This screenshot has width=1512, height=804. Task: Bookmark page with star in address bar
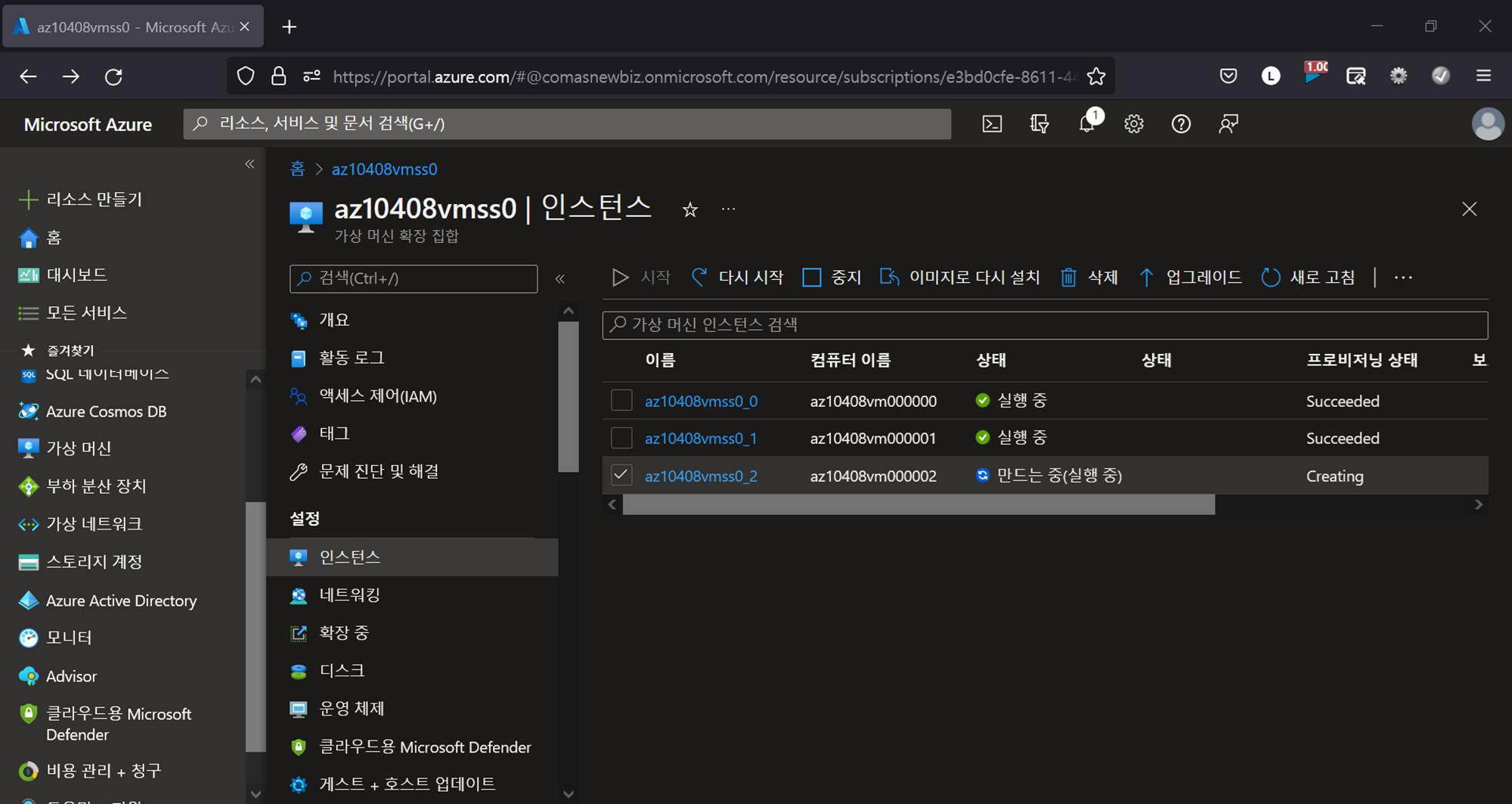tap(1096, 76)
